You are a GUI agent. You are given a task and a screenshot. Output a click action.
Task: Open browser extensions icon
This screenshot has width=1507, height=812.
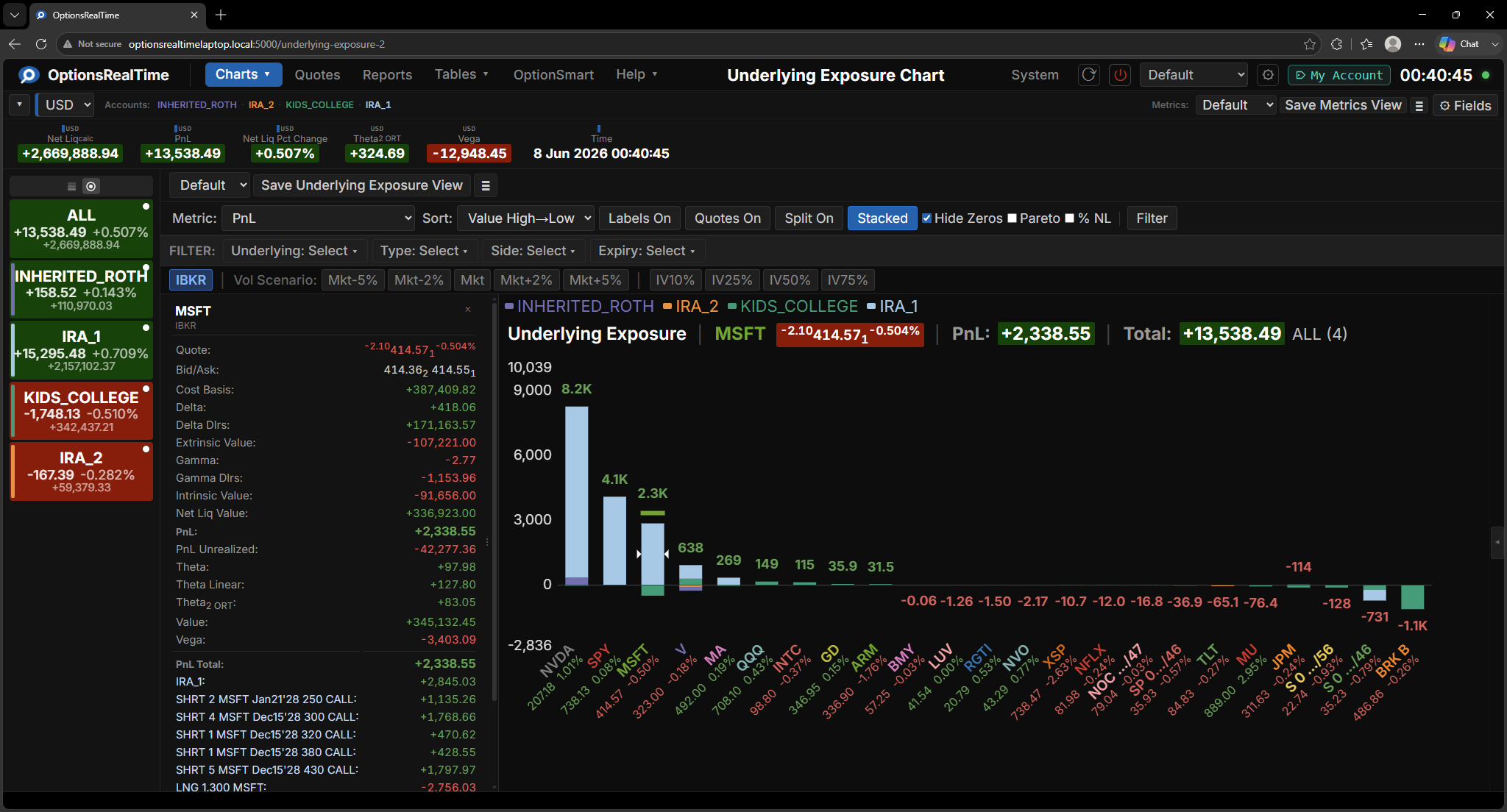1337,44
